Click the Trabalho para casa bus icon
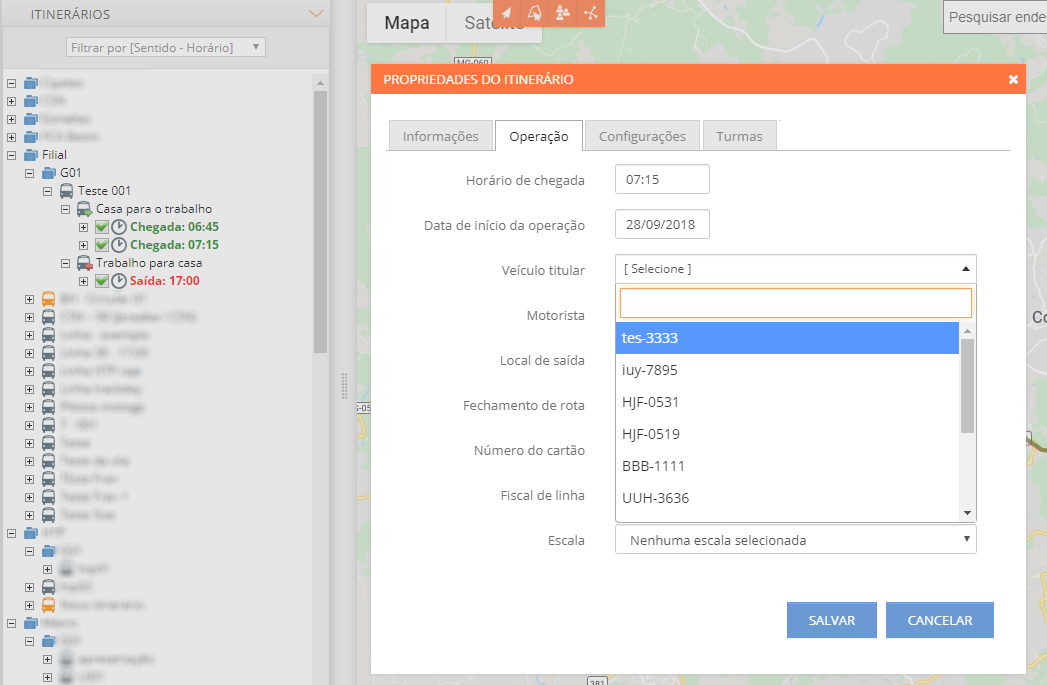 [85, 263]
